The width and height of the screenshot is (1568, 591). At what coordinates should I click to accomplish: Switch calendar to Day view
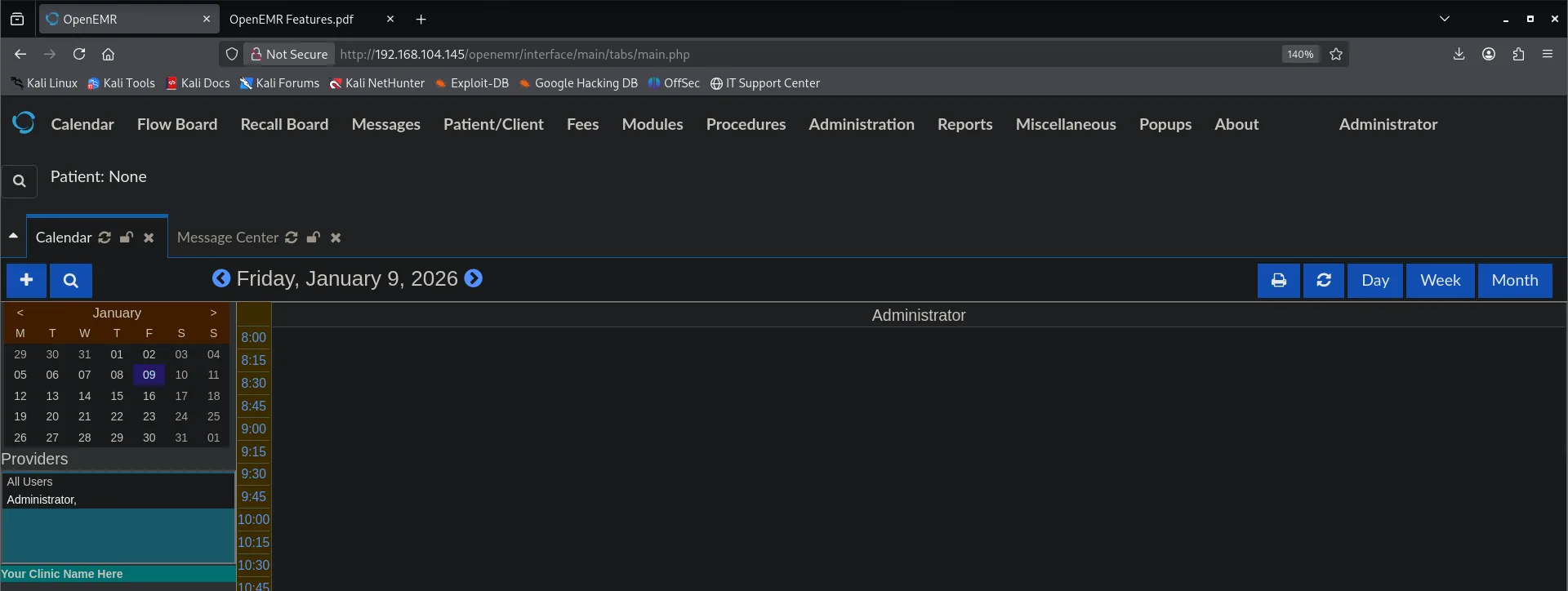(x=1375, y=280)
